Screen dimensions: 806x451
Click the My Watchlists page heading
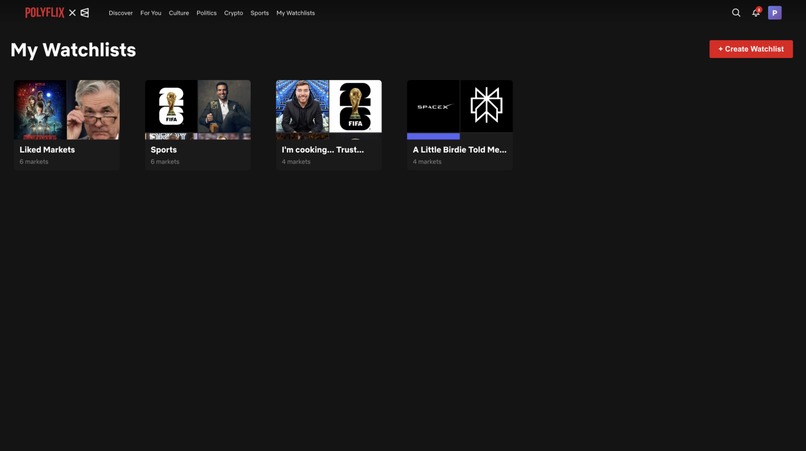(x=73, y=50)
